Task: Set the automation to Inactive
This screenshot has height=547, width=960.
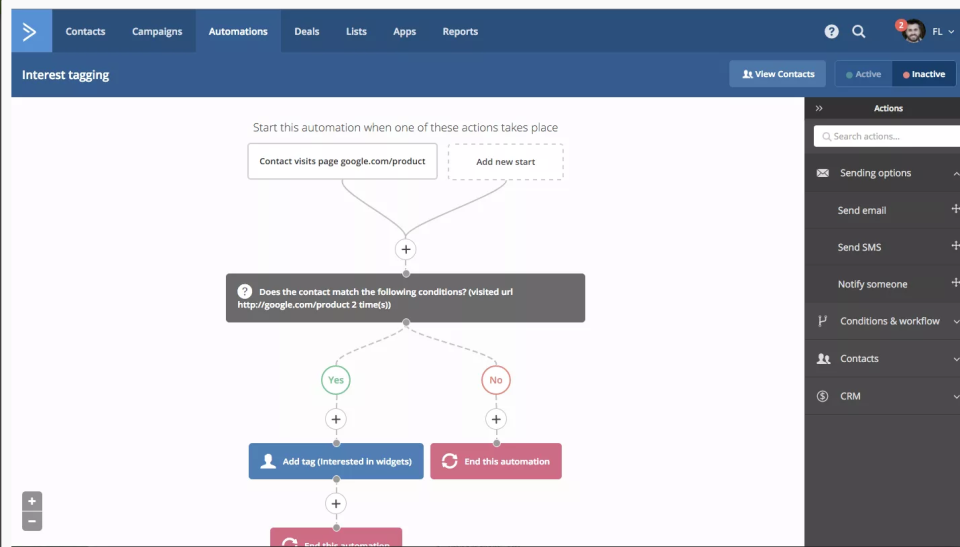Action: [x=923, y=74]
